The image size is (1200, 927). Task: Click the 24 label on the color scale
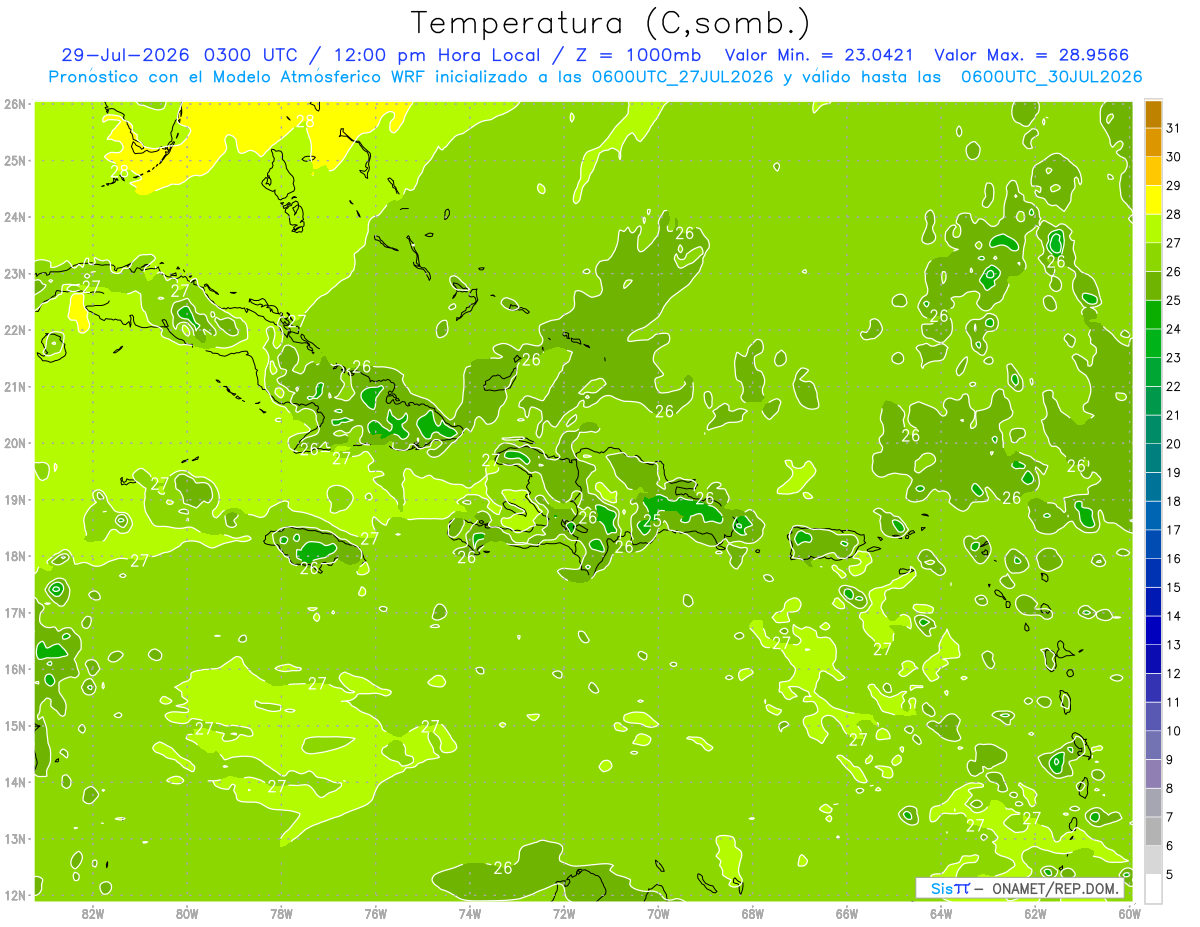click(1174, 328)
